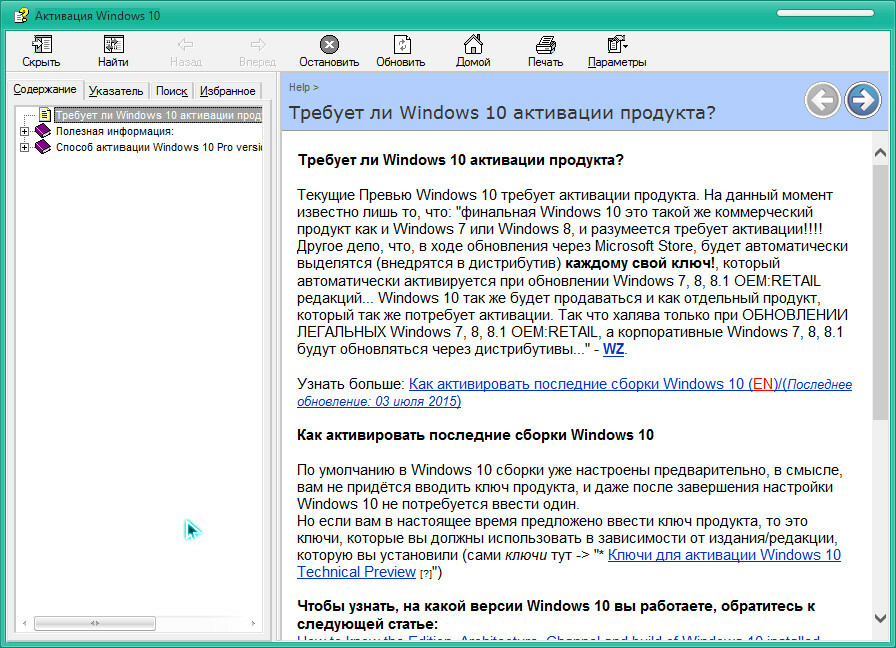Click the page title in the blue header
Image resolution: width=896 pixels, height=648 pixels.
coord(502,113)
